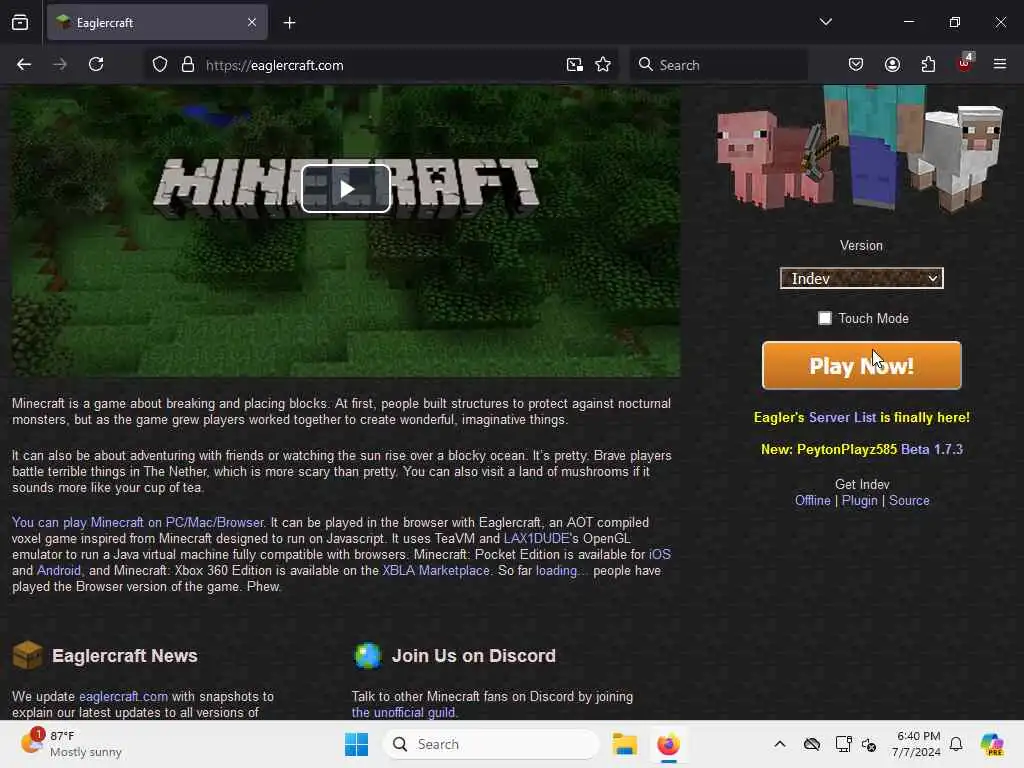Bookmark this page with the star icon

click(603, 65)
